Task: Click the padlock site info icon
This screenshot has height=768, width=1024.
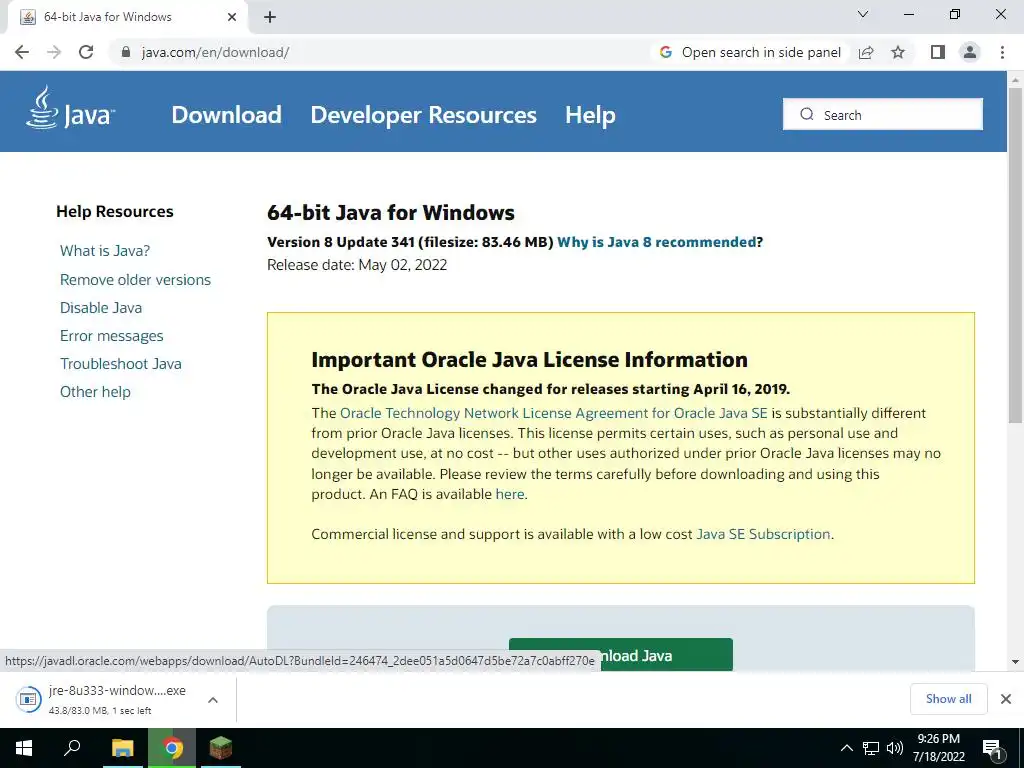Action: 126,52
